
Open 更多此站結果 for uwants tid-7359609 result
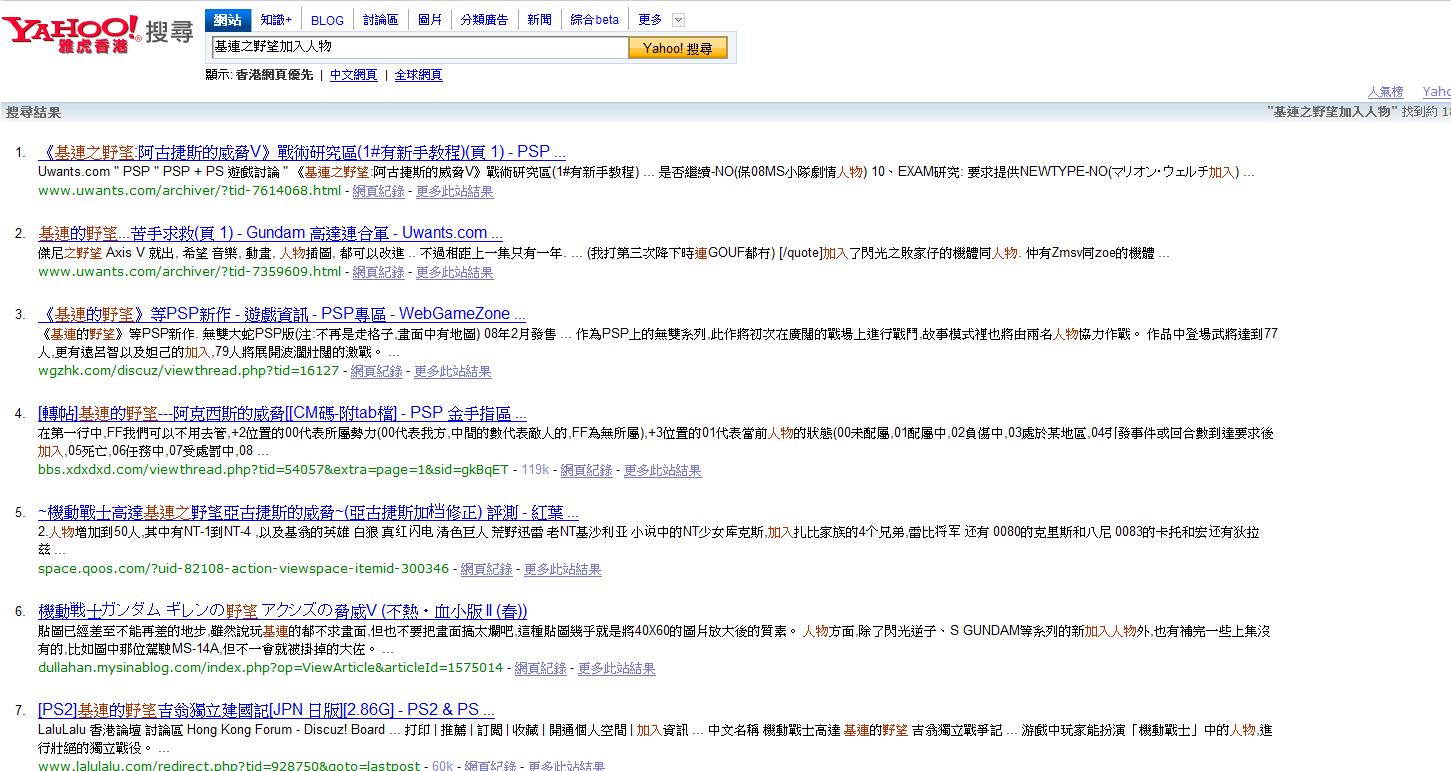[x=455, y=272]
